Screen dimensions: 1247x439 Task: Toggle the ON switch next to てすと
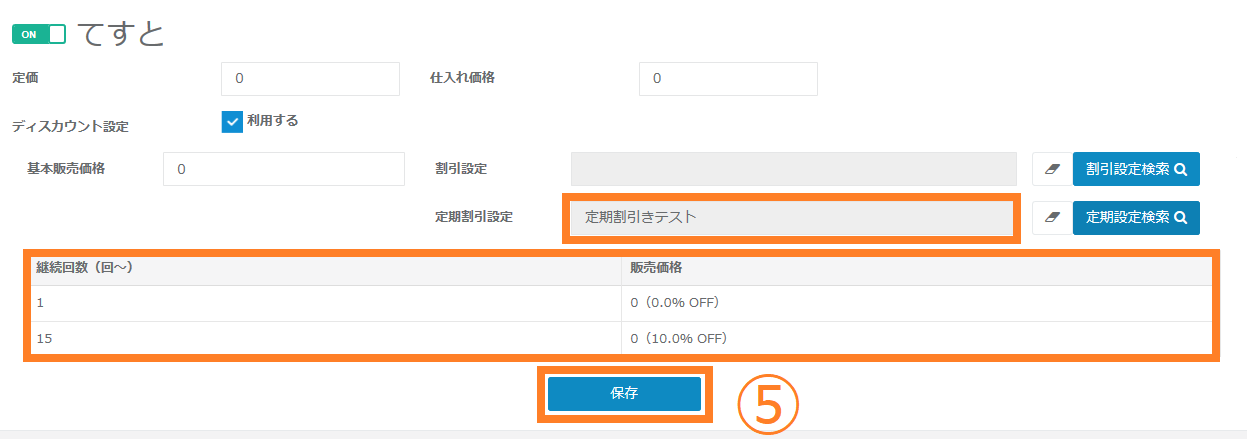click(x=39, y=34)
